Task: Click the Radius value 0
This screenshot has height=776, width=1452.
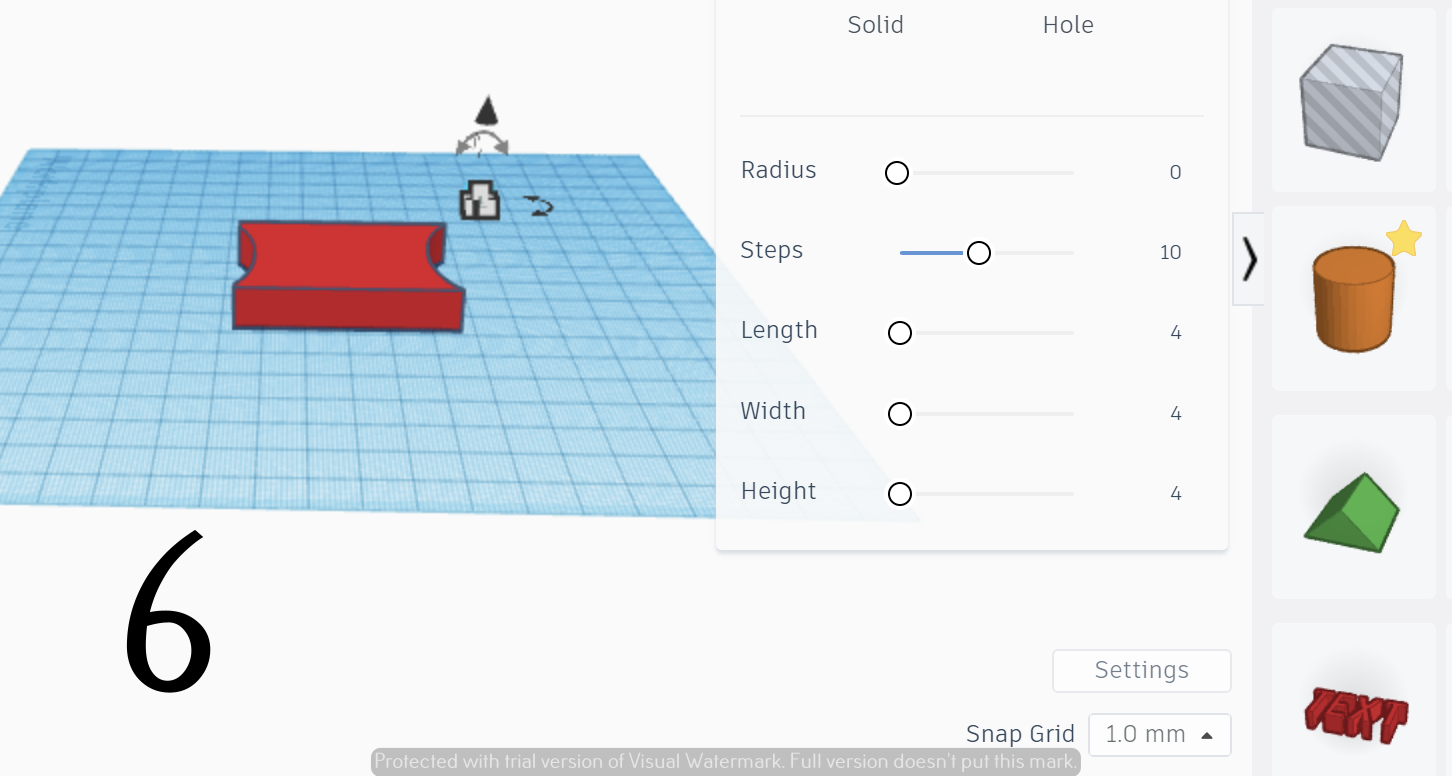Action: tap(1175, 172)
